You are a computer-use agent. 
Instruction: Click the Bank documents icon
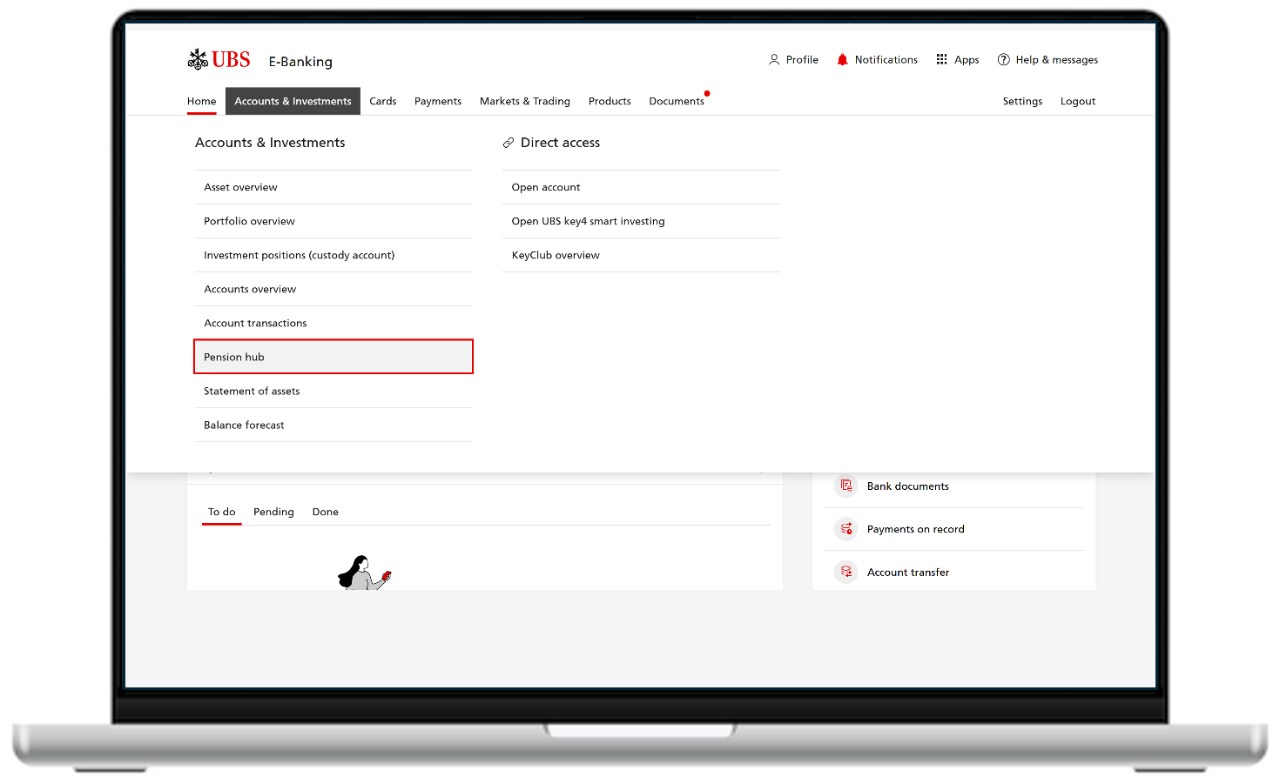pyautogui.click(x=847, y=486)
